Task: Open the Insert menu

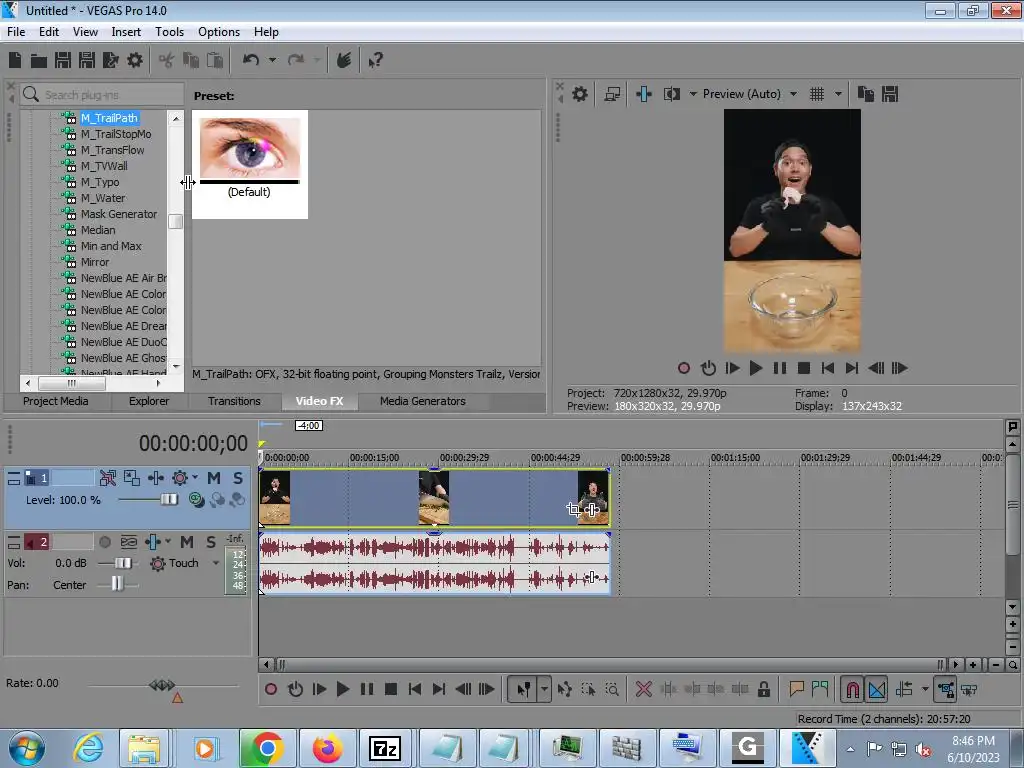Action: (x=126, y=32)
